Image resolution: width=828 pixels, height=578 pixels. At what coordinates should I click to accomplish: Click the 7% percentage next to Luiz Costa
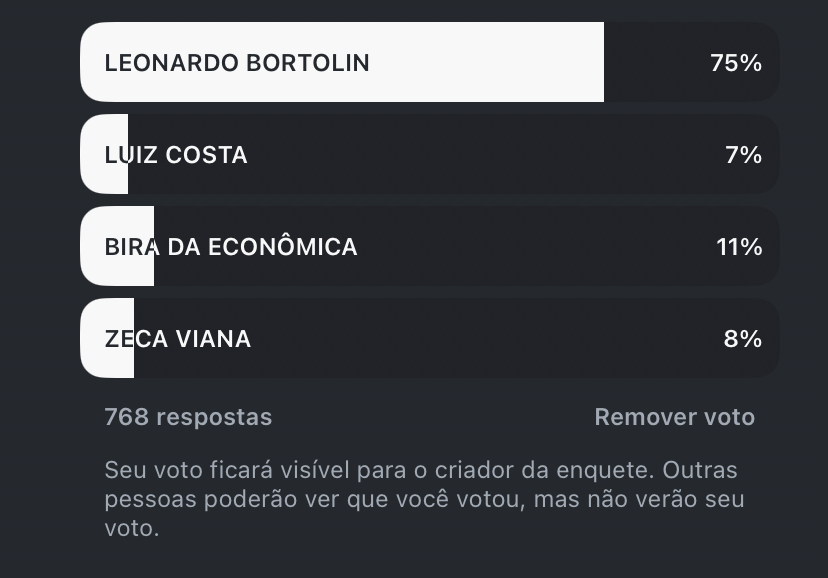[x=744, y=154]
